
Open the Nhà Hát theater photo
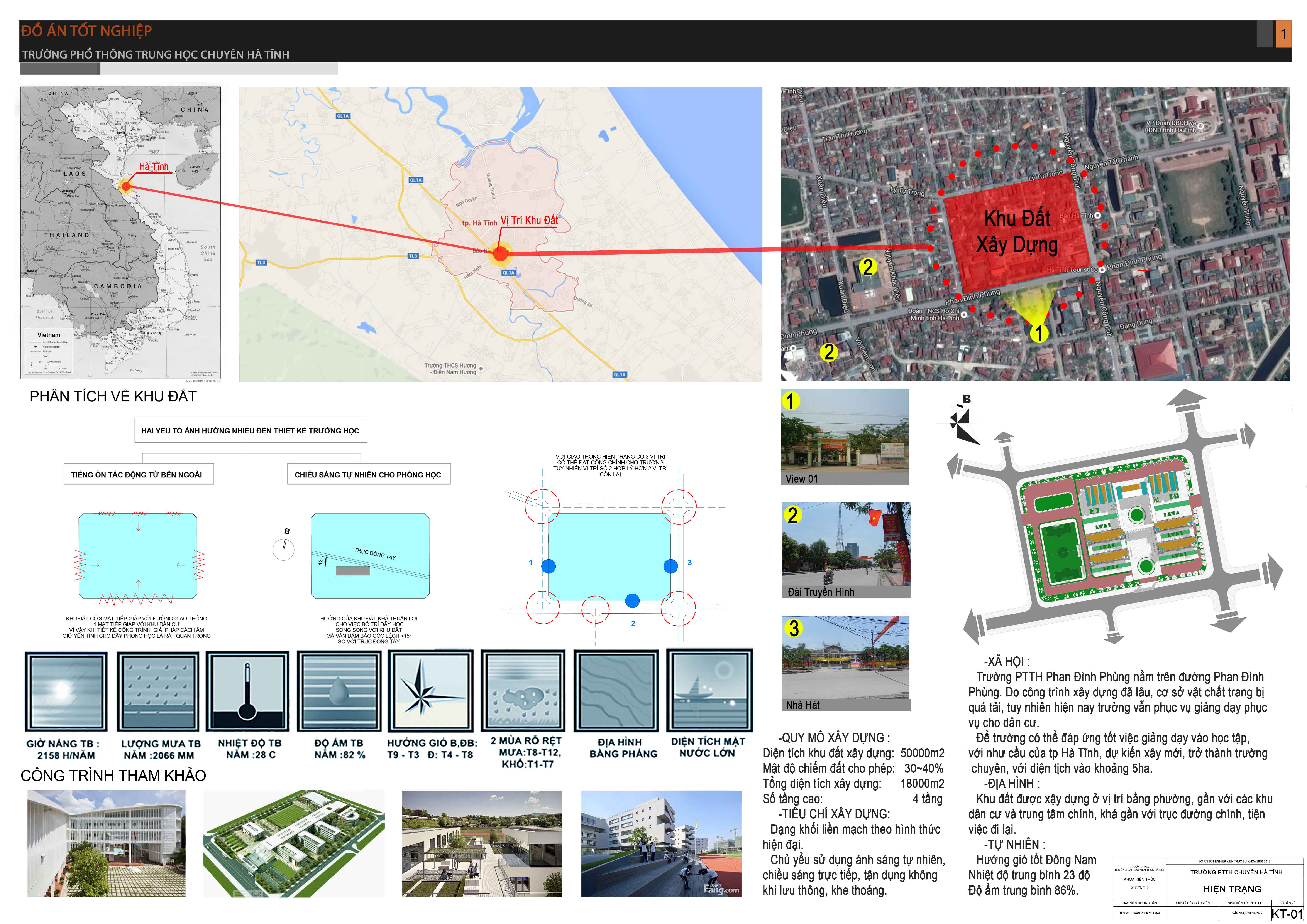(x=847, y=663)
